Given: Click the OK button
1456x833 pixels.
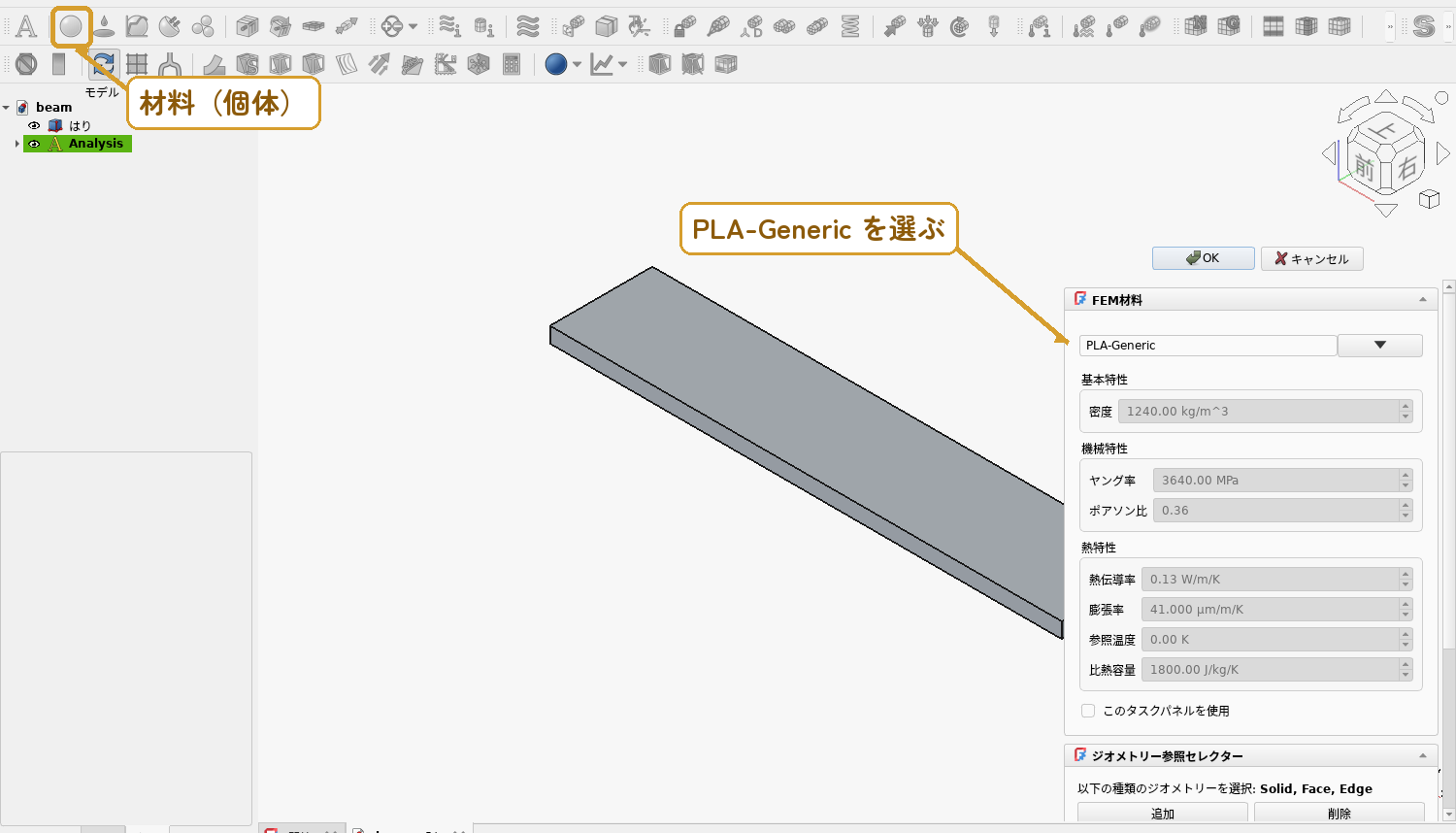Looking at the screenshot, I should click(x=1203, y=258).
